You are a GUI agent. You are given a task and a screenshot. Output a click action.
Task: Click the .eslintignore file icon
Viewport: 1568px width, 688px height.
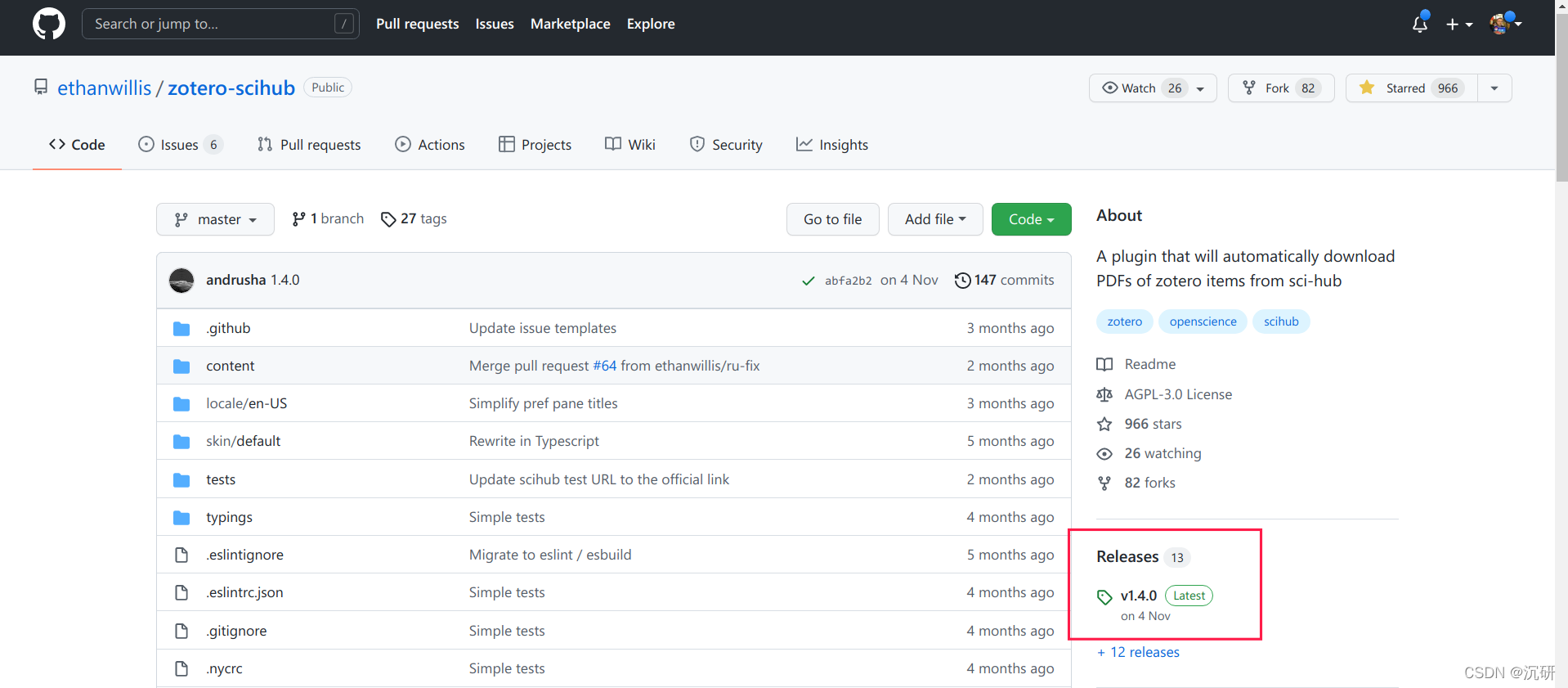[181, 555]
